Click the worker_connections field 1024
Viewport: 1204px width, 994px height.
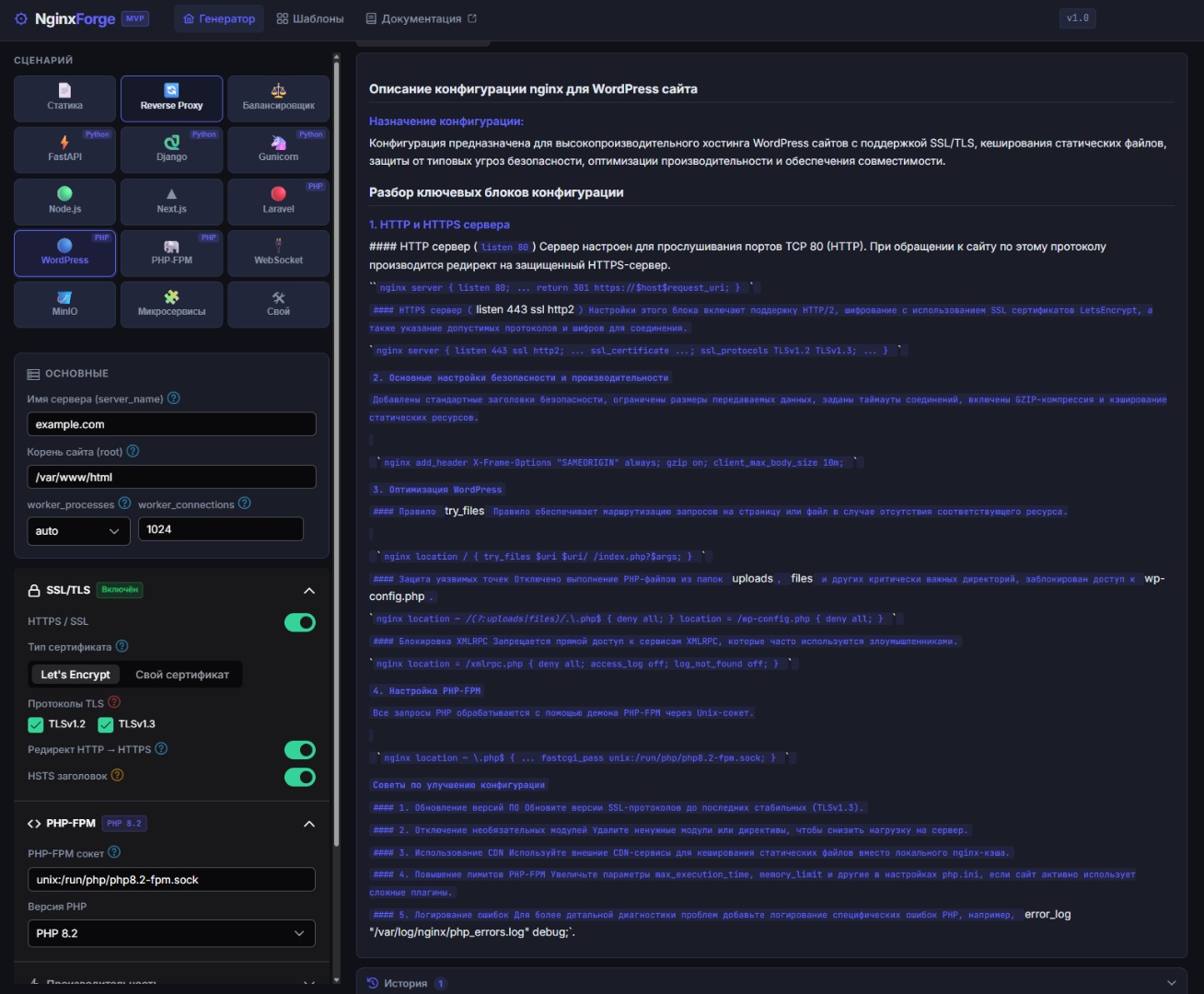(221, 529)
